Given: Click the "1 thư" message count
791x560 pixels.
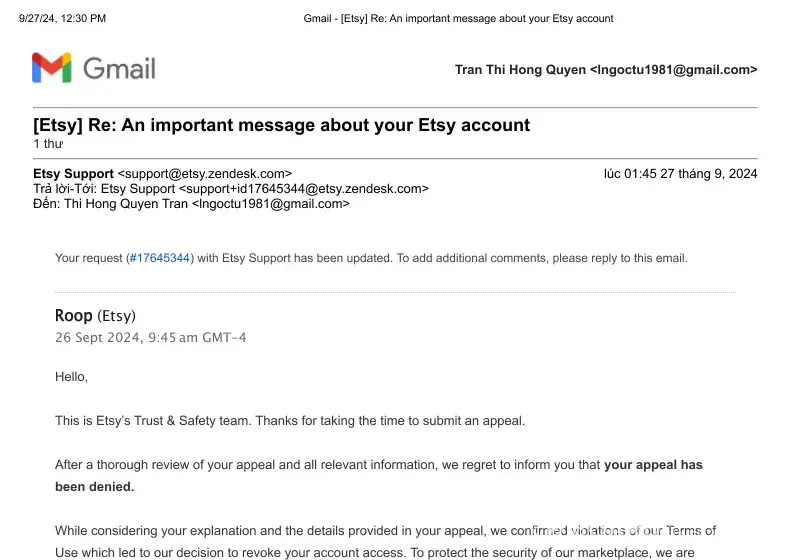Looking at the screenshot, I should (48, 144).
